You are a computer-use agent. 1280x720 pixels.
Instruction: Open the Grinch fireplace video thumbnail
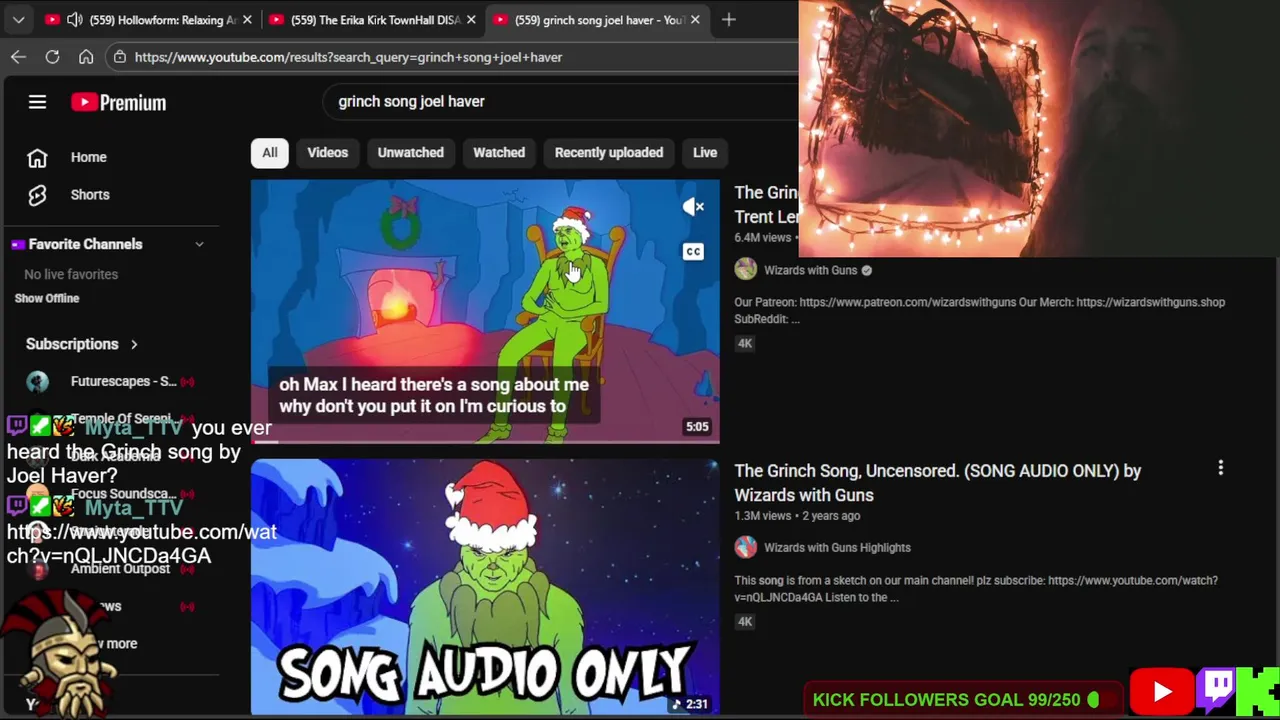485,311
